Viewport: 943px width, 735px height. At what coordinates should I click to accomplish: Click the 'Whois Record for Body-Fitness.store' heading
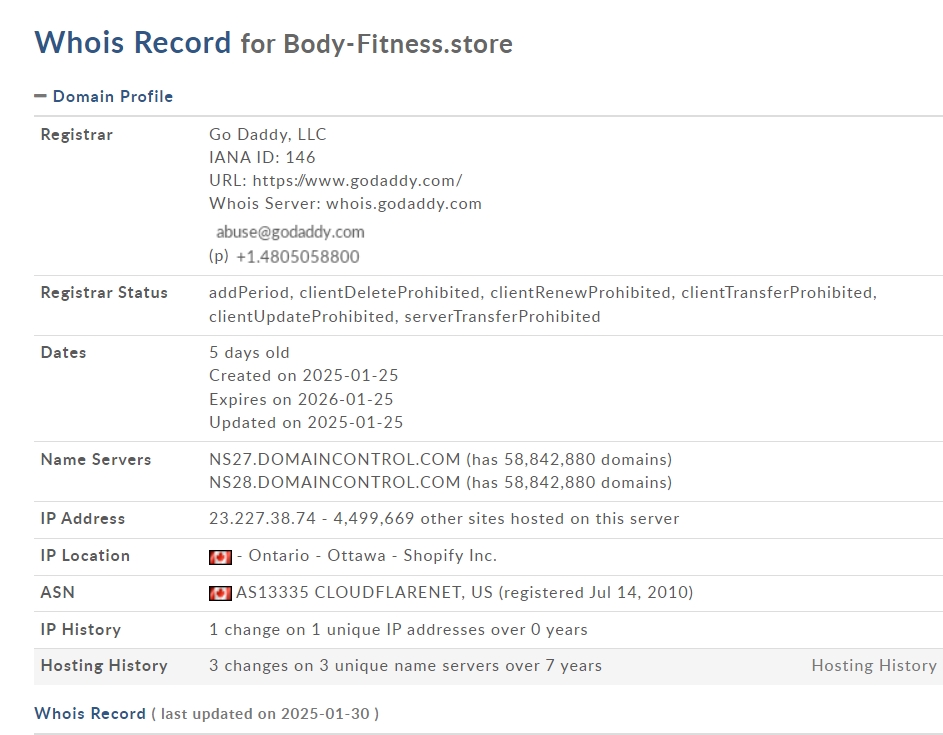[x=274, y=43]
